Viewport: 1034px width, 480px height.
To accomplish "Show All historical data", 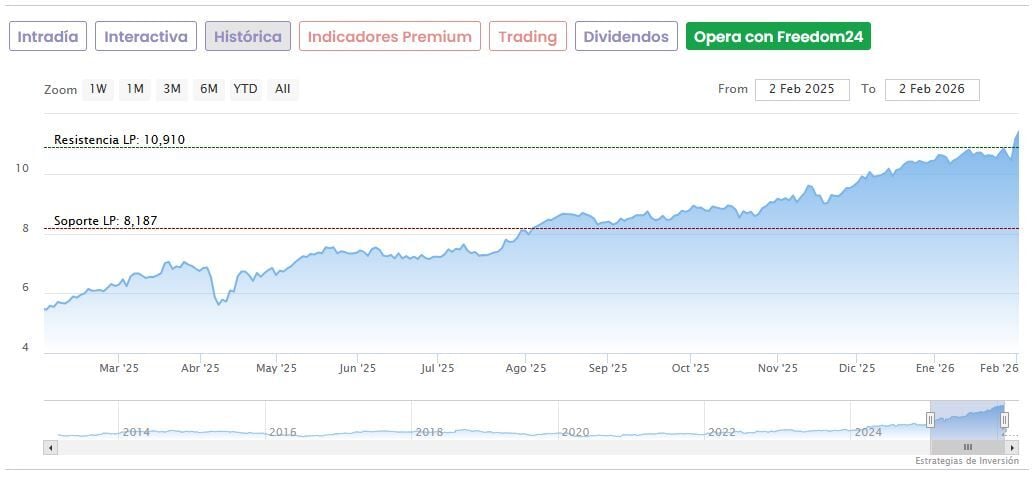I will tap(283, 89).
